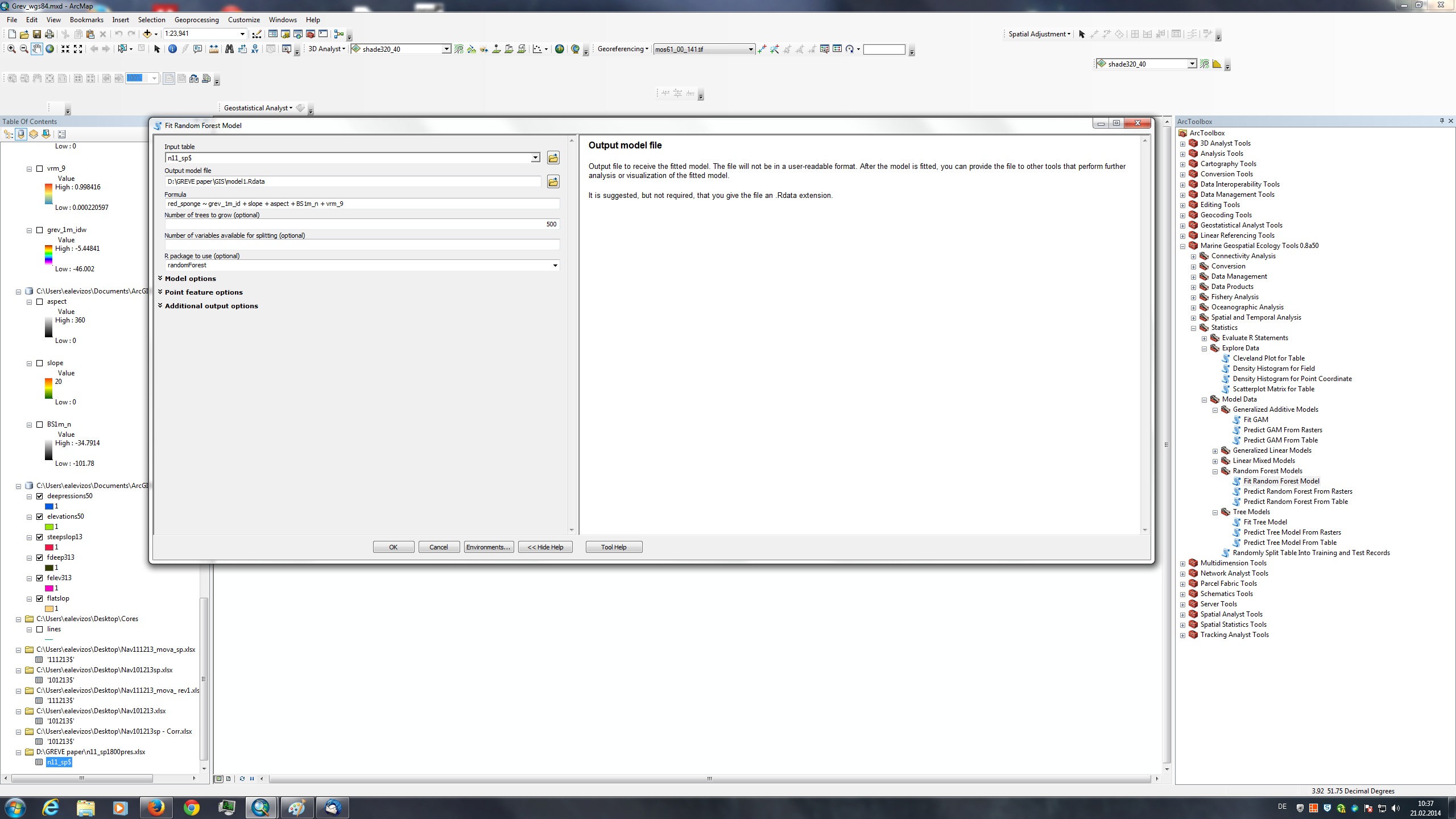This screenshot has width=1456, height=819.
Task: Collapse the Random Forest Models toolset
Action: click(x=1215, y=471)
